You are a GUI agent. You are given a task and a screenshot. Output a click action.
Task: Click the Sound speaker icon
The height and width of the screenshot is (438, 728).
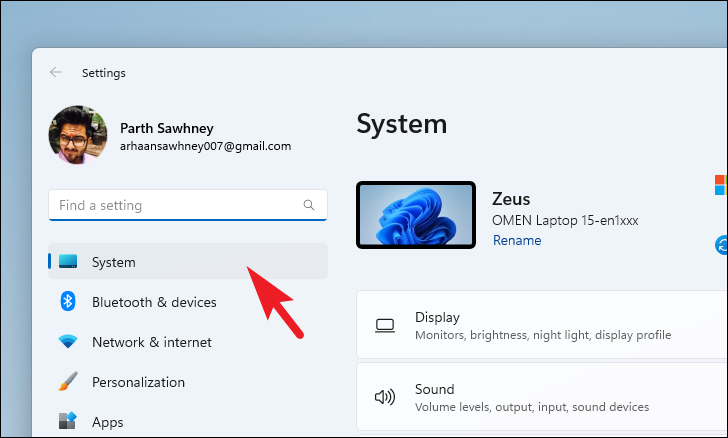pyautogui.click(x=385, y=397)
